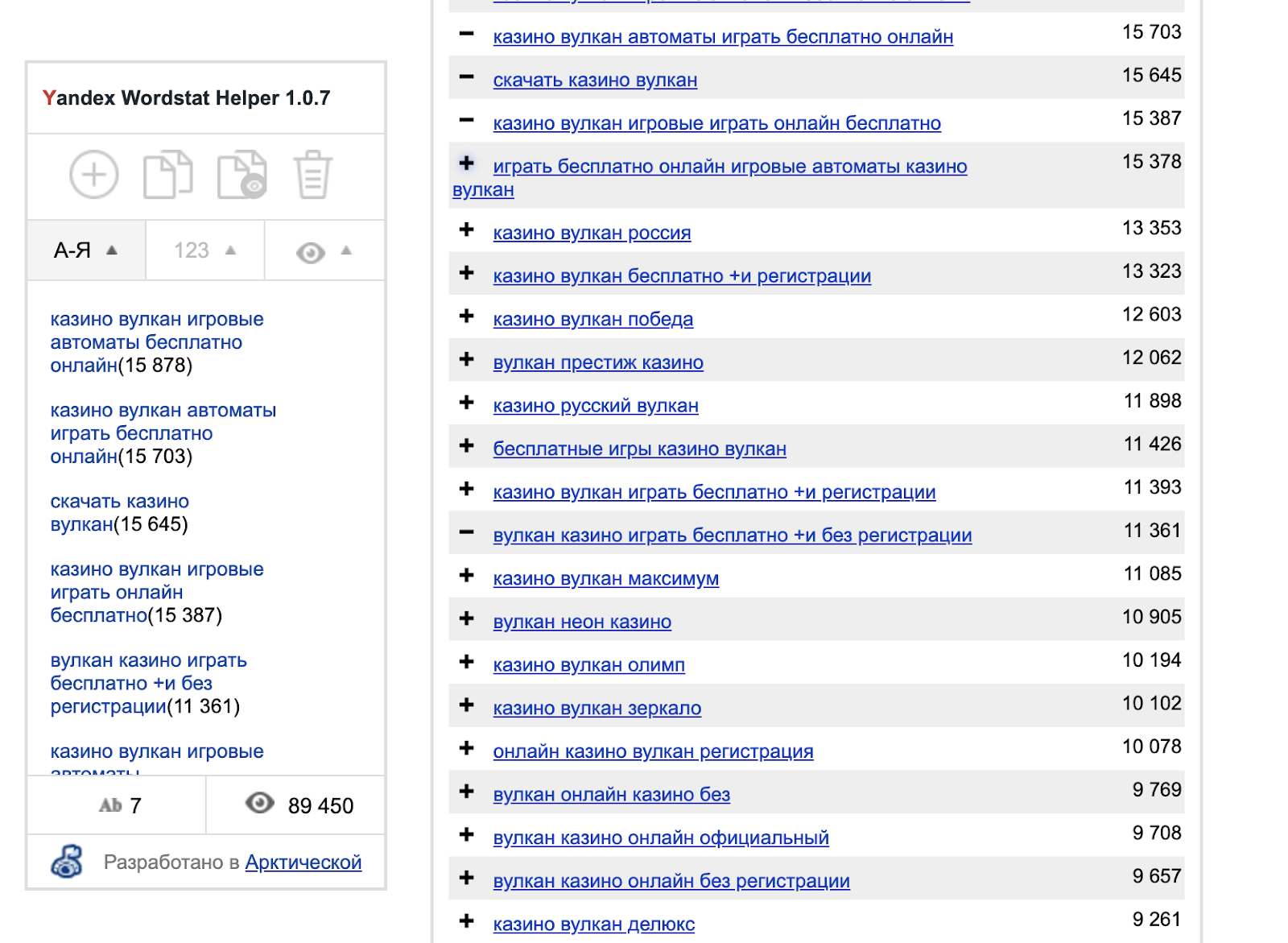
Task: Click the eye icon beside 89 450
Action: 260,803
